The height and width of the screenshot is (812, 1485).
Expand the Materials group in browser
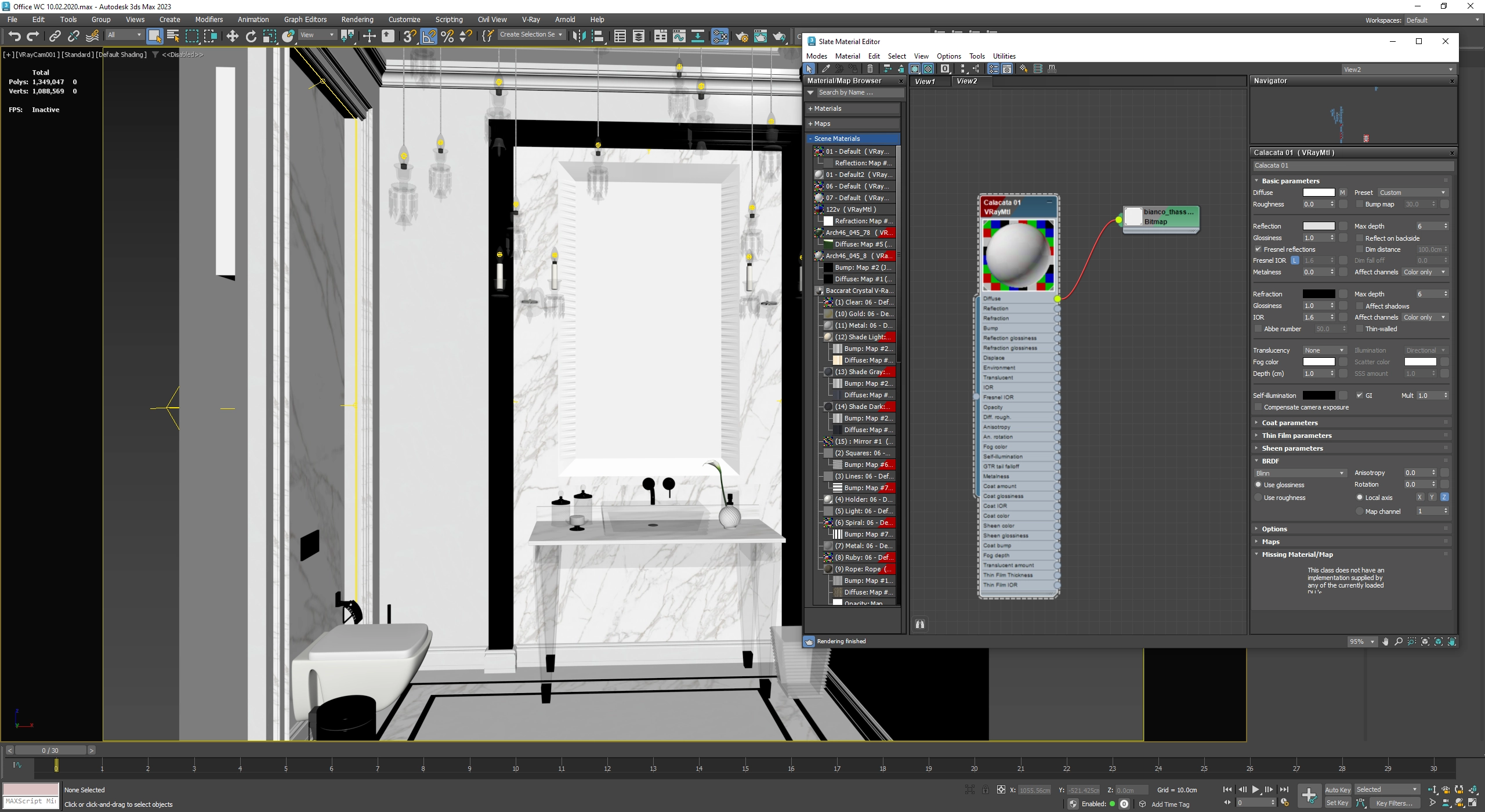[853, 108]
